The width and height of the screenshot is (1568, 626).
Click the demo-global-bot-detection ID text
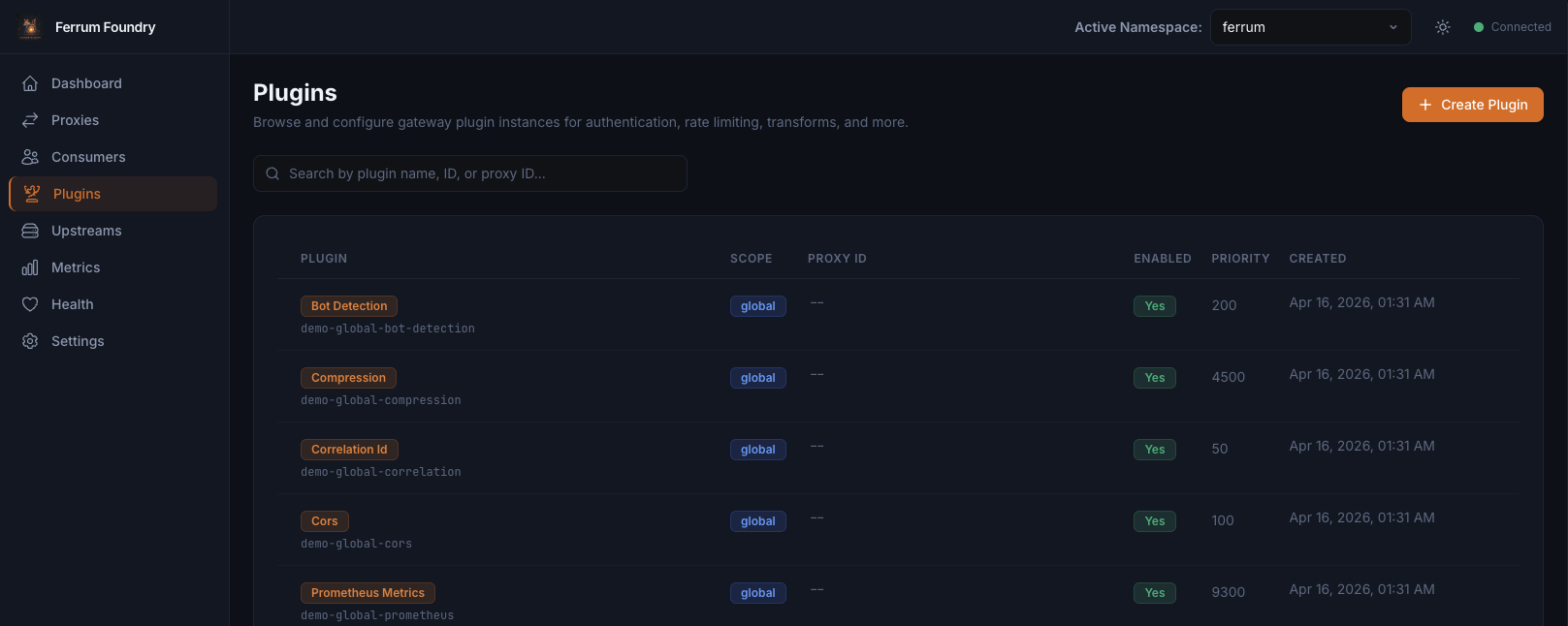(388, 329)
